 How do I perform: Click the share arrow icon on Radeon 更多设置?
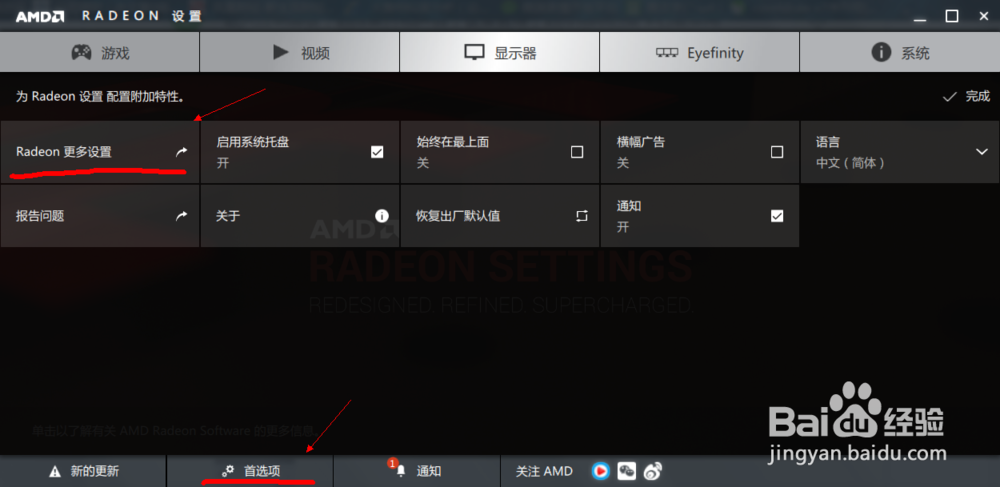pyautogui.click(x=182, y=152)
